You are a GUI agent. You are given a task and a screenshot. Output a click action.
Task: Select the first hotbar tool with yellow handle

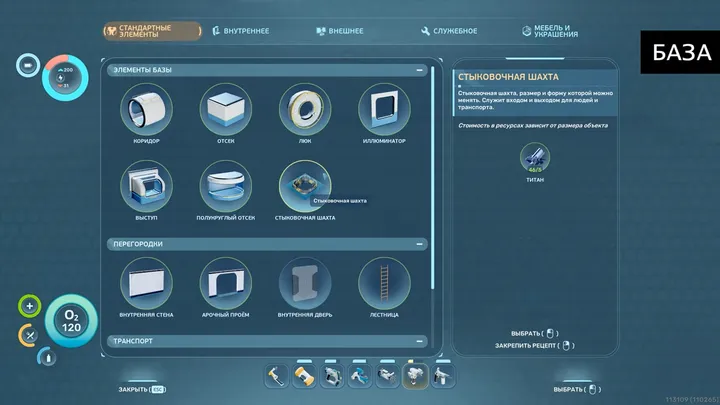(276, 376)
